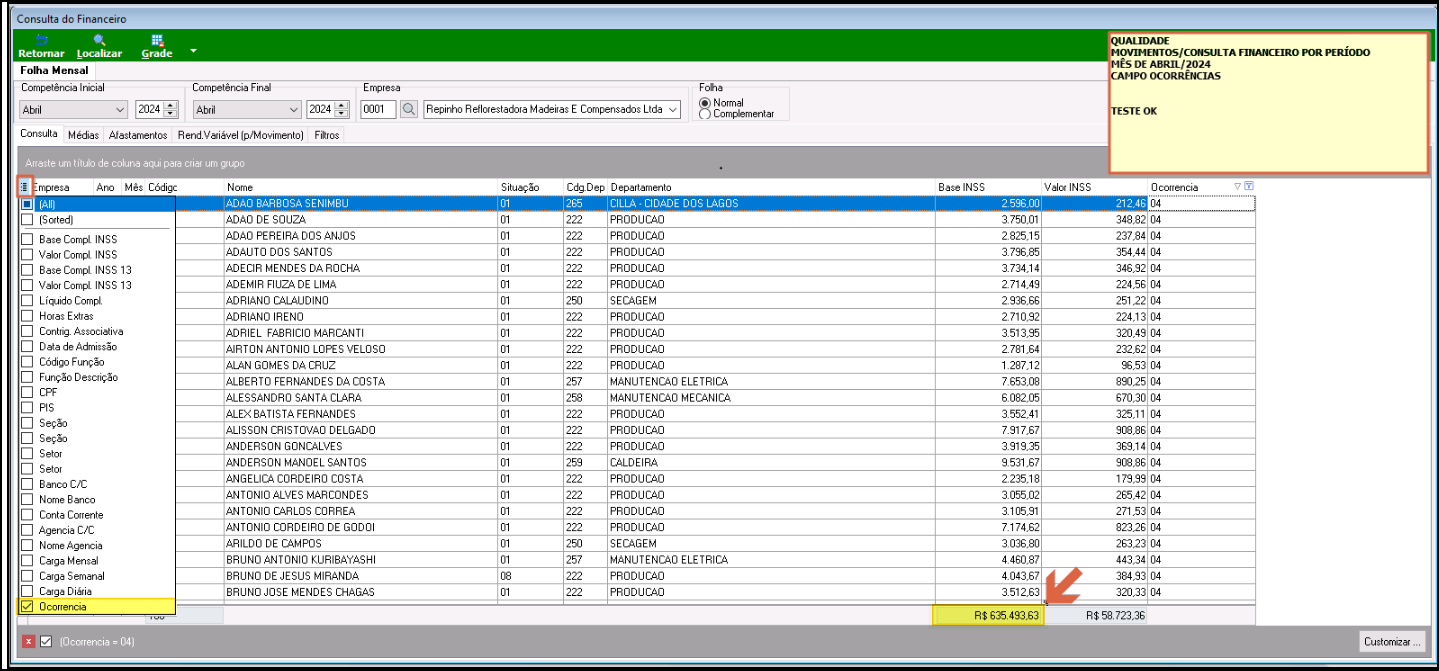Viewport: 1439px width, 671px height.
Task: Open the Rend.Variável (p/Movimento) tab
Action: point(241,134)
